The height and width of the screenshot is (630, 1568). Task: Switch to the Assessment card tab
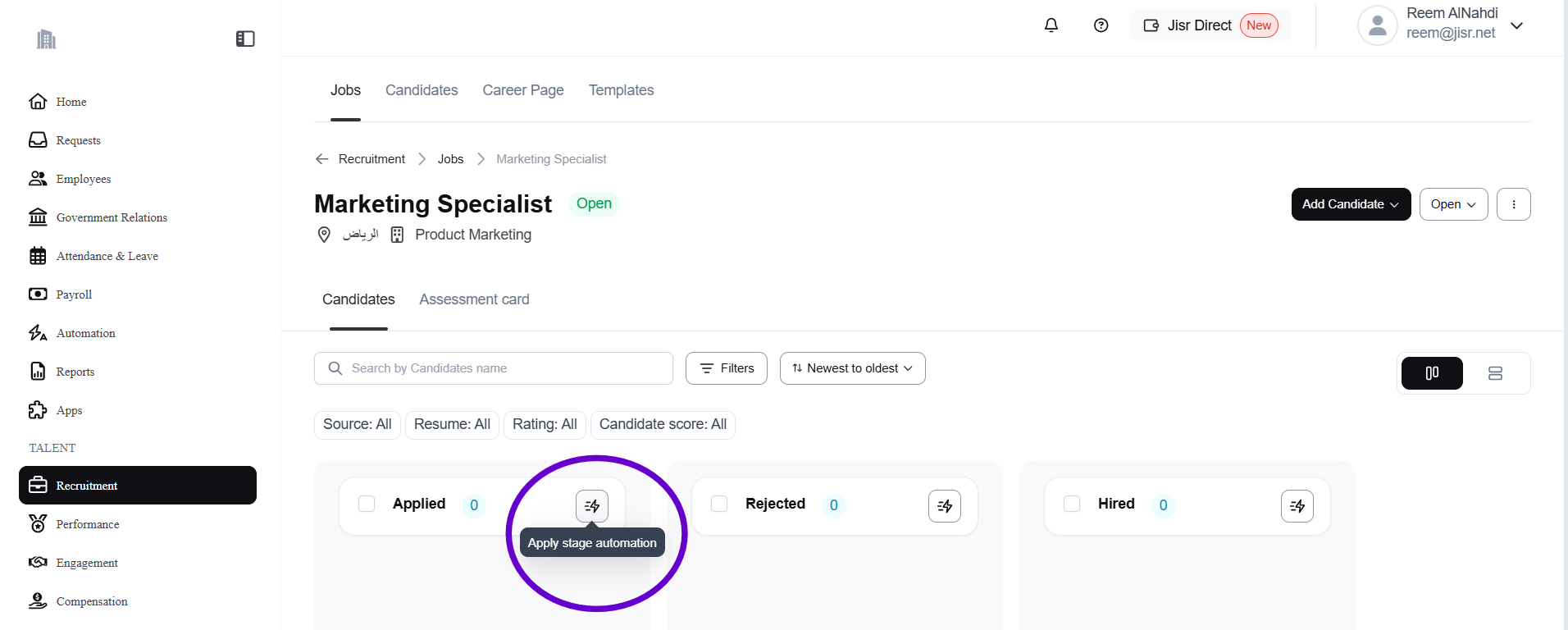click(x=474, y=299)
